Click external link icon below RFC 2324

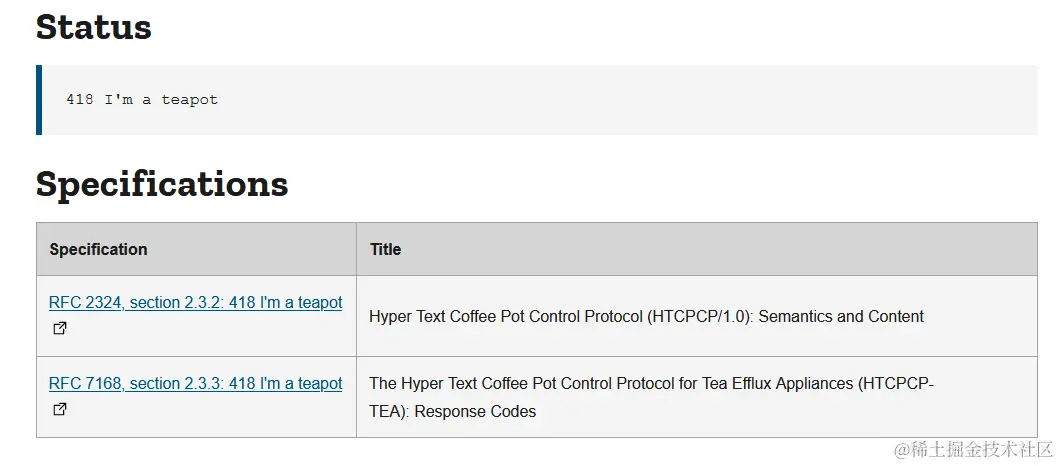tap(60, 328)
